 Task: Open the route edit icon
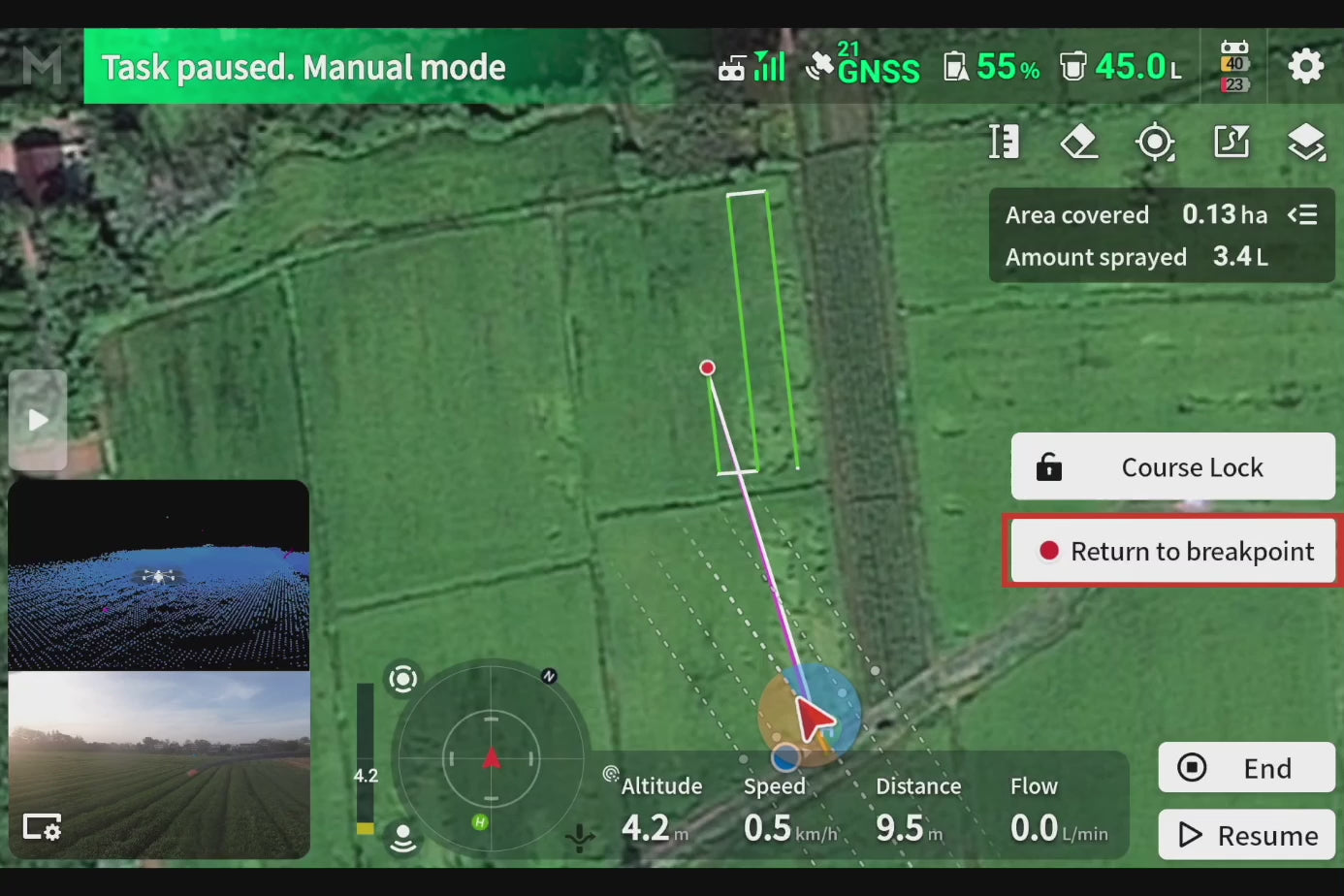(x=1231, y=143)
